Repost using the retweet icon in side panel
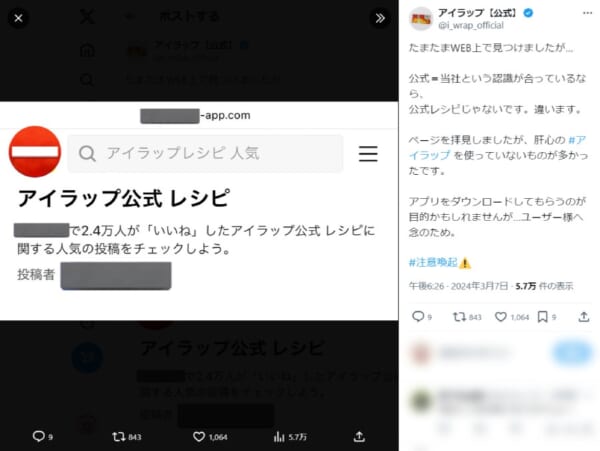The width and height of the screenshot is (600, 451). (459, 317)
